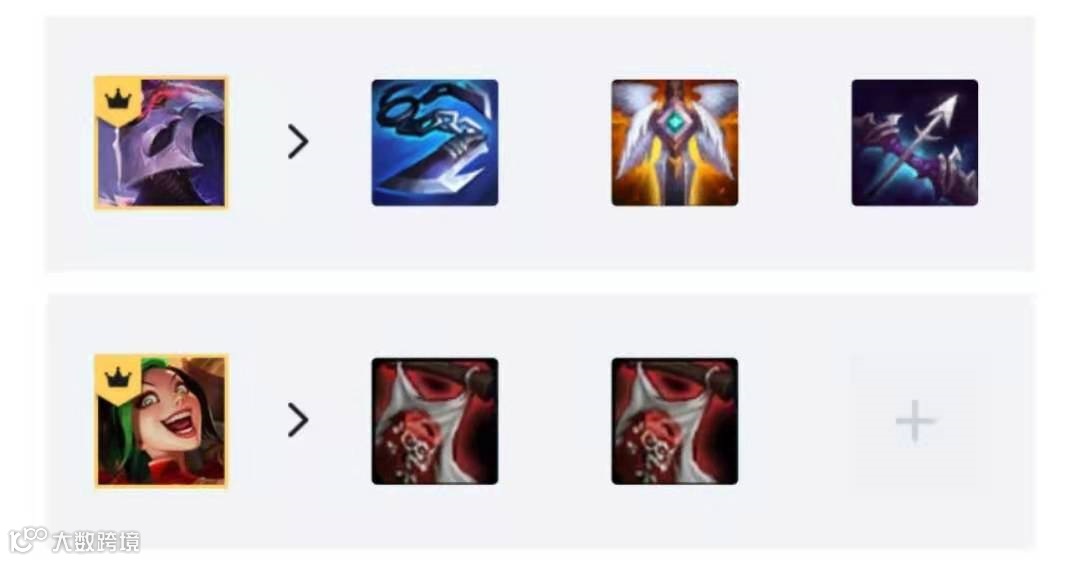Expand the laughing champion's item chevron

pos(298,420)
